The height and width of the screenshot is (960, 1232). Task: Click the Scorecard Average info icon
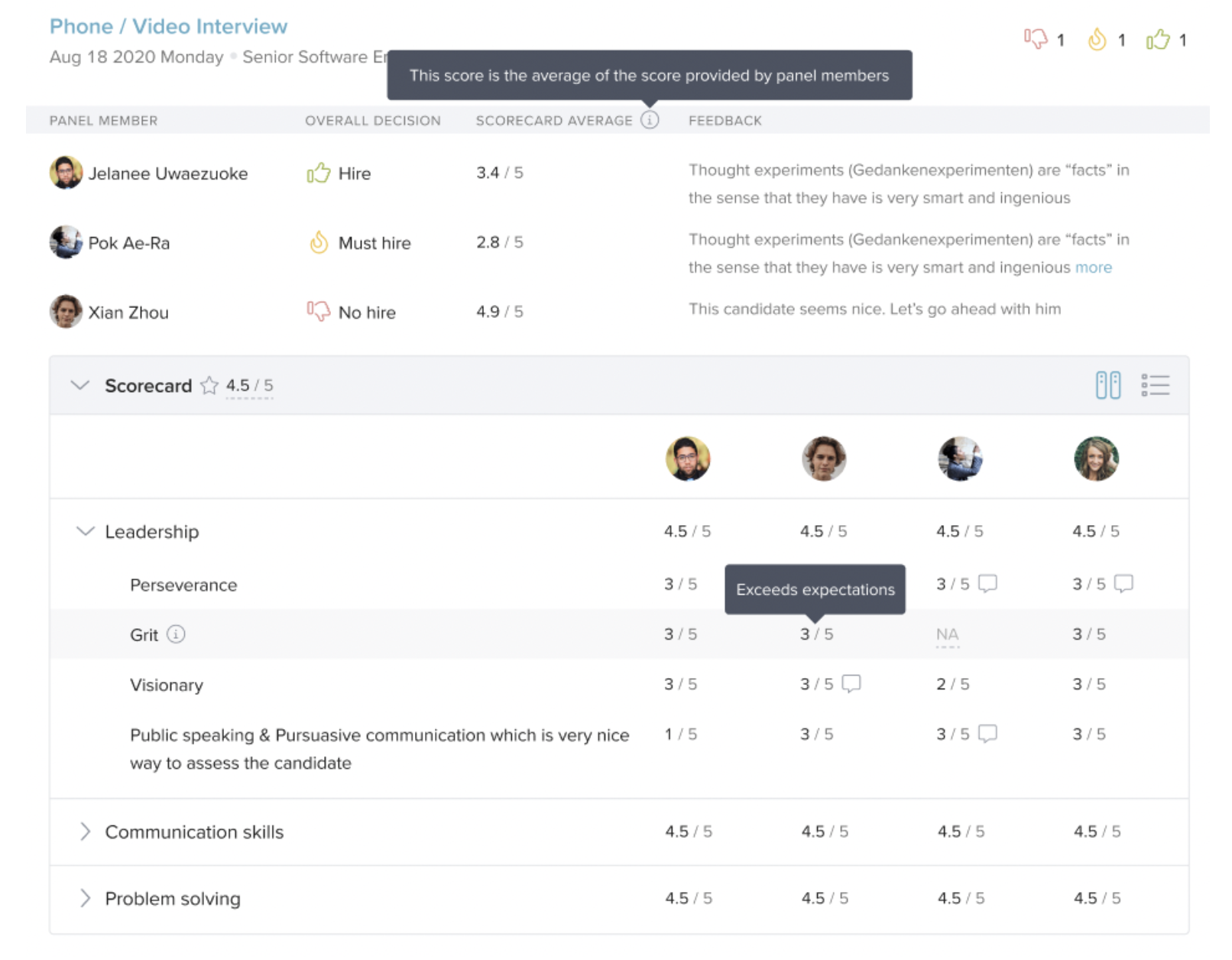[649, 120]
